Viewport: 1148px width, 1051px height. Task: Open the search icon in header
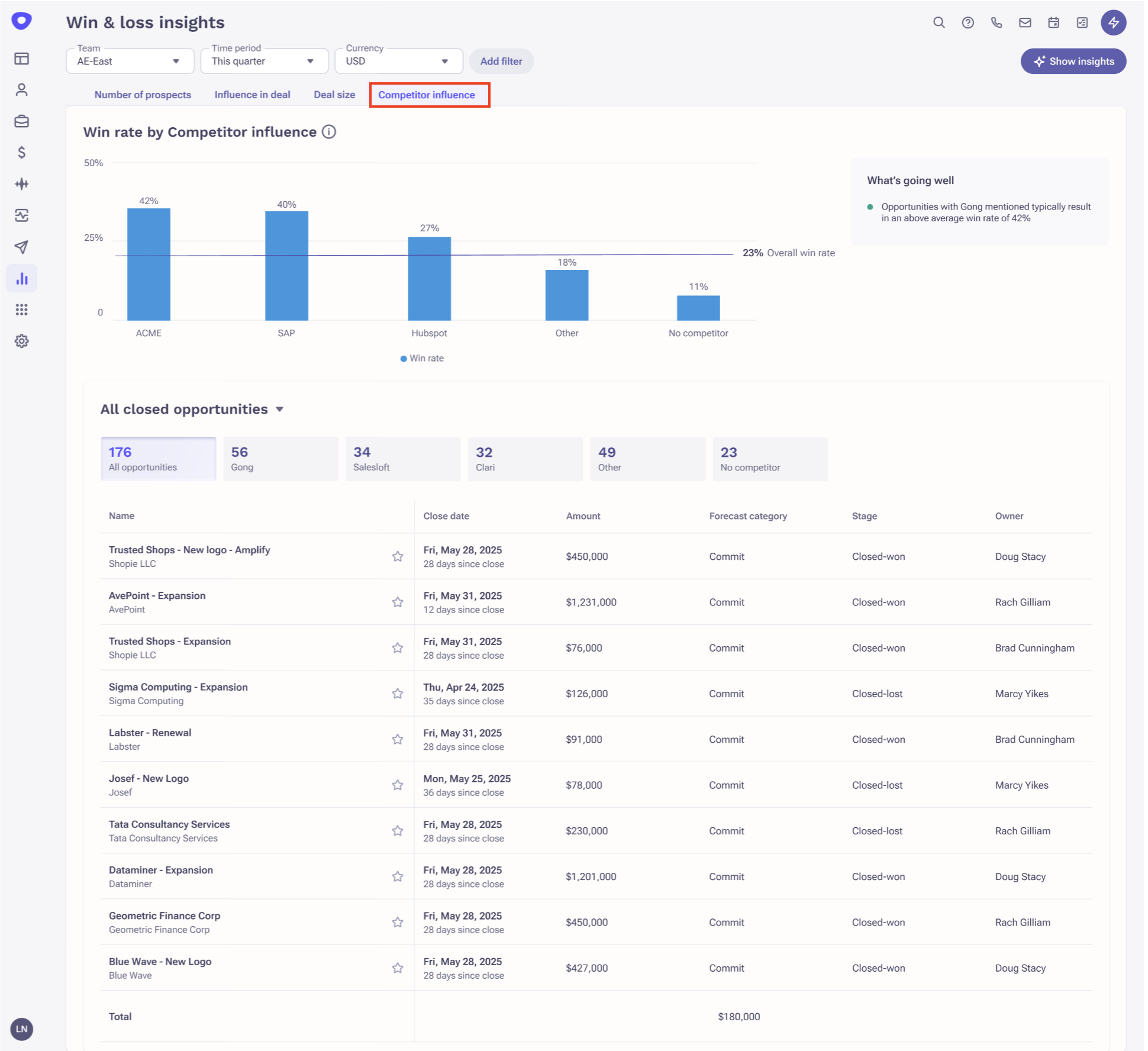pyautogui.click(x=939, y=22)
